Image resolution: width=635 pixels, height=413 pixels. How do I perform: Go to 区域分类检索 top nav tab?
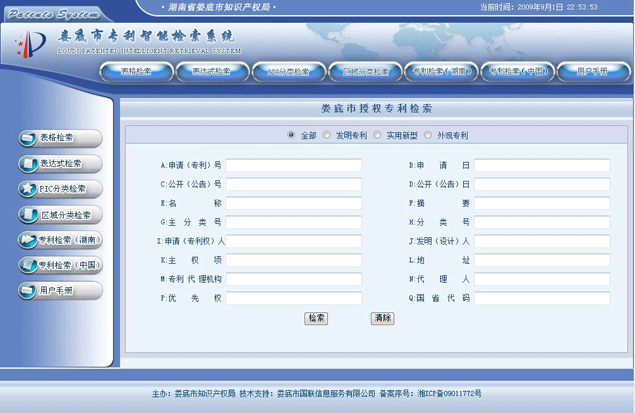point(365,72)
